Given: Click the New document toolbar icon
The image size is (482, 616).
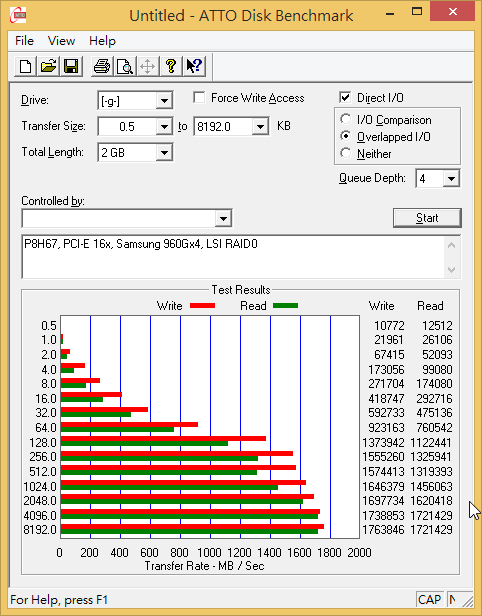Looking at the screenshot, I should pyautogui.click(x=26, y=66).
